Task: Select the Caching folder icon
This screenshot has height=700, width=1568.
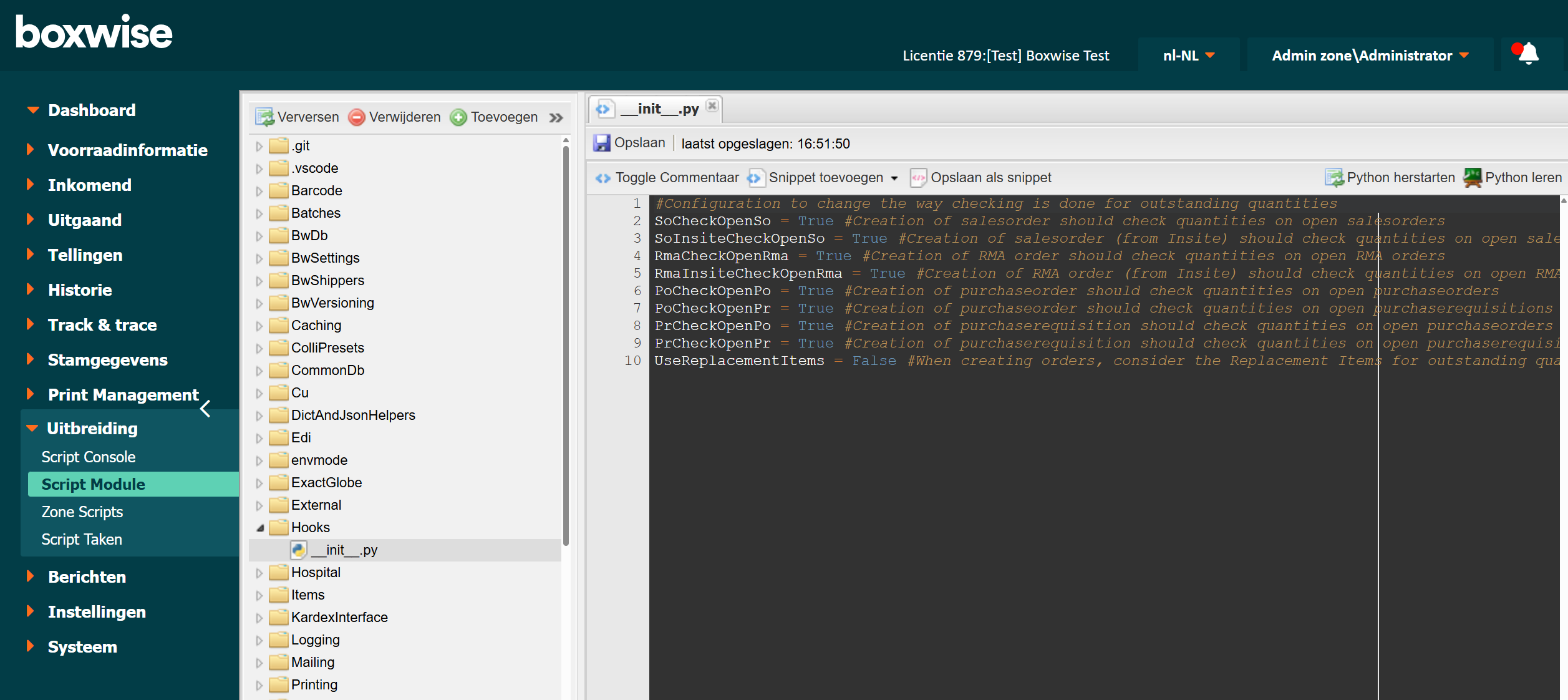Action: coord(278,325)
